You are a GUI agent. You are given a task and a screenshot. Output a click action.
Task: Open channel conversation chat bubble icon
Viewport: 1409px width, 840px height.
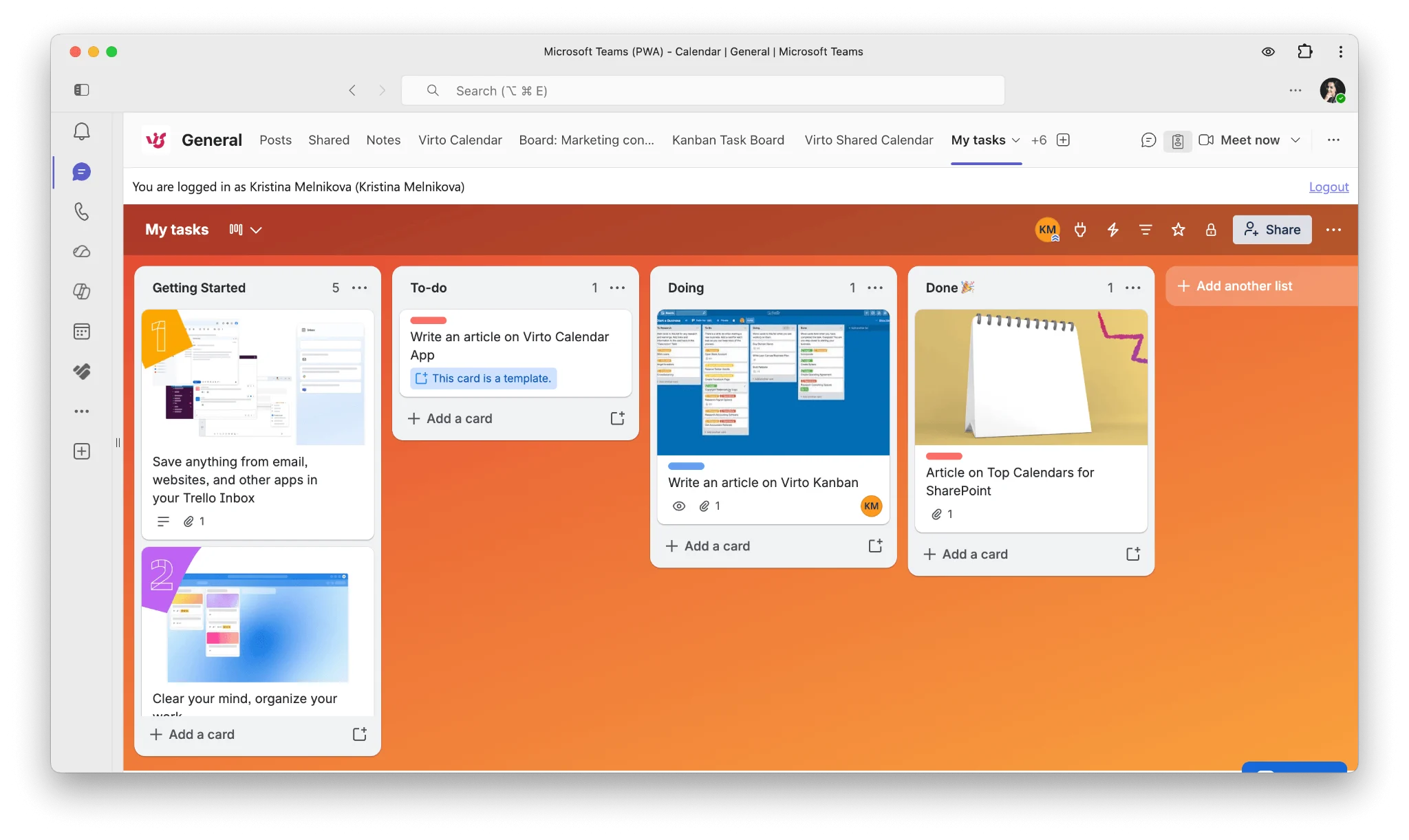(x=1148, y=140)
